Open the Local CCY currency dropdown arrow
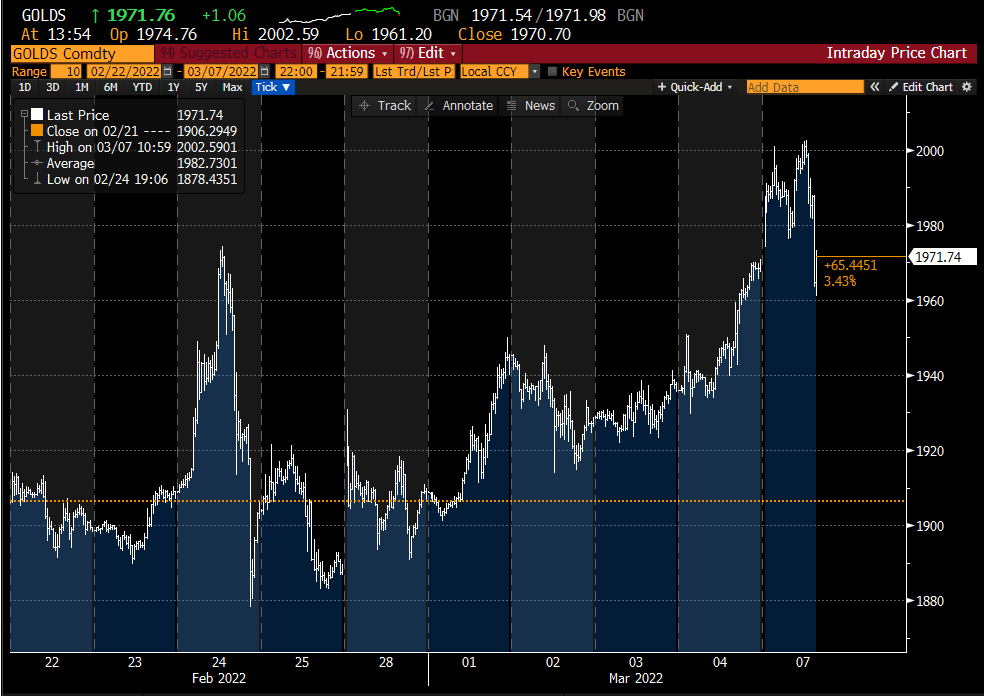The height and width of the screenshot is (696, 984). tap(535, 72)
